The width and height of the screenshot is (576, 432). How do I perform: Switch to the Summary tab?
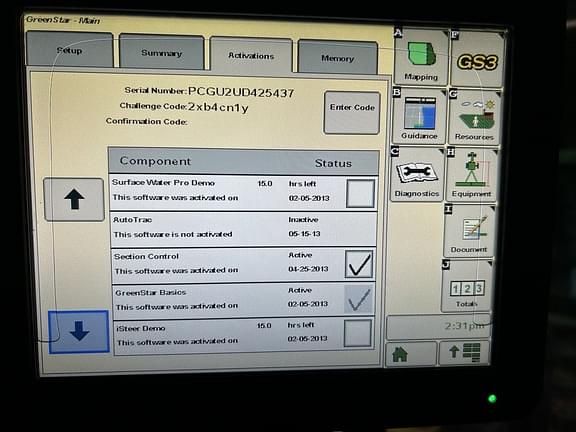coord(162,52)
